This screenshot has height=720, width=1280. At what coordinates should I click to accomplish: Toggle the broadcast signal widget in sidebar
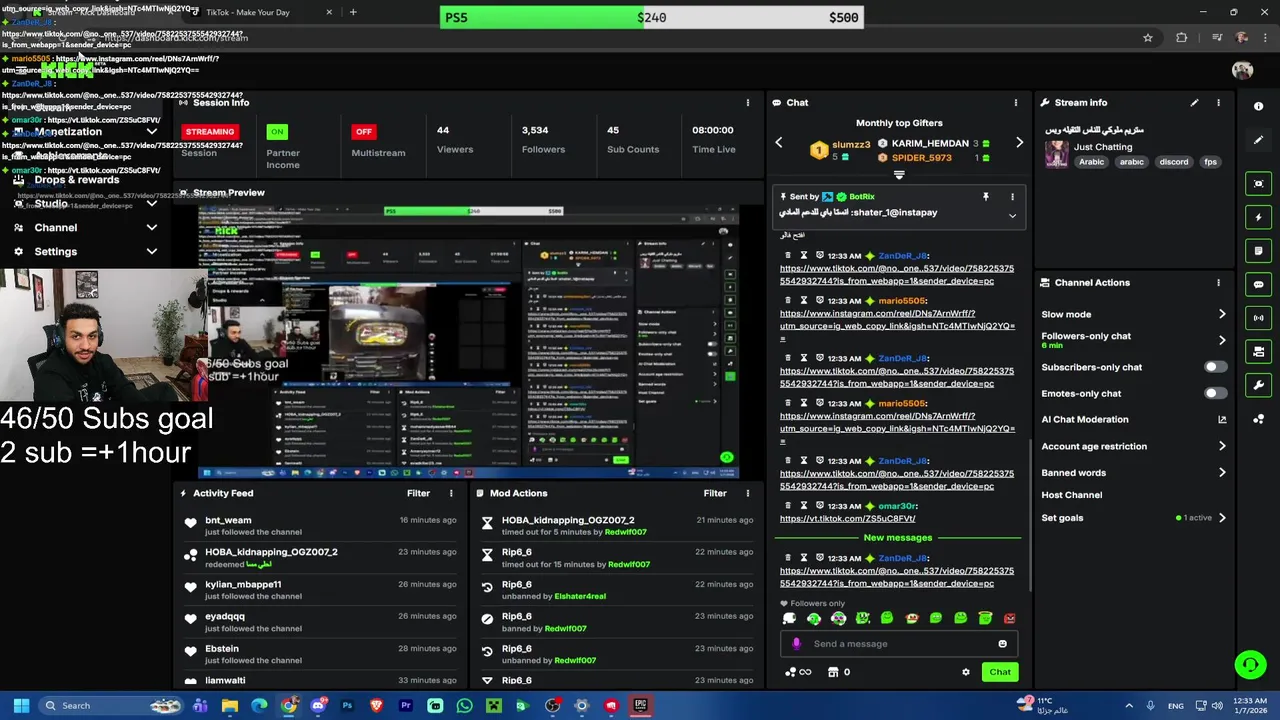(x=1259, y=318)
